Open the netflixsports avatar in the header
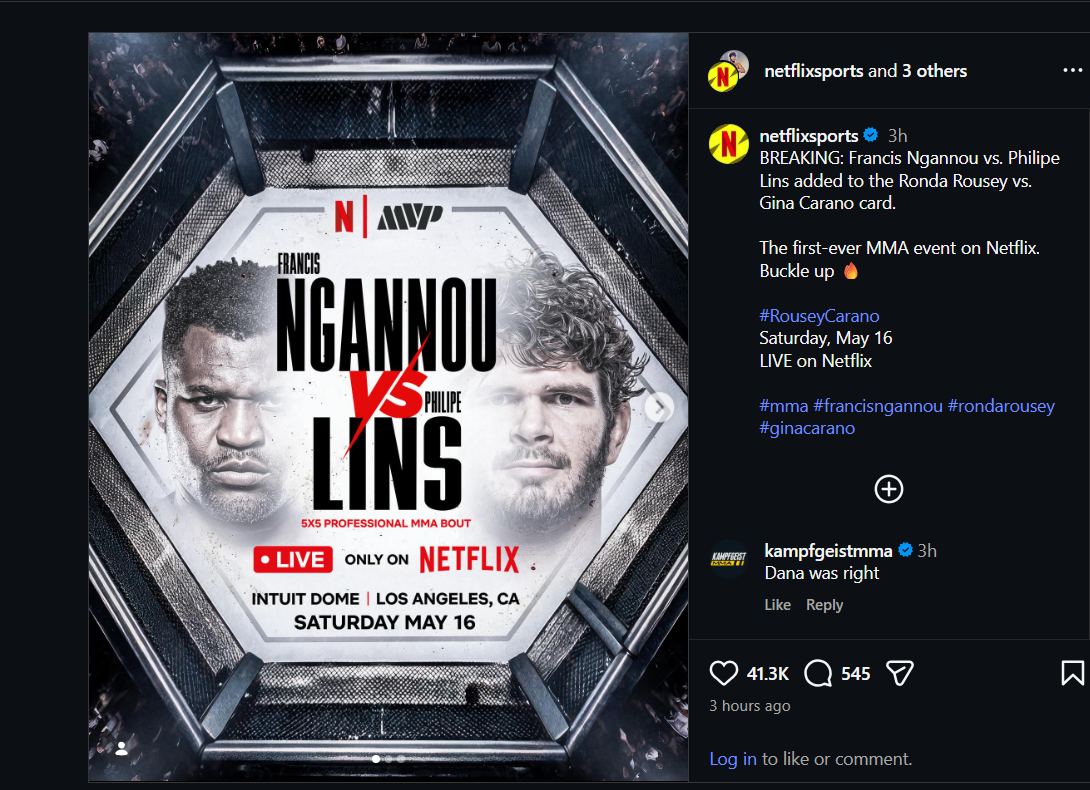 click(727, 71)
